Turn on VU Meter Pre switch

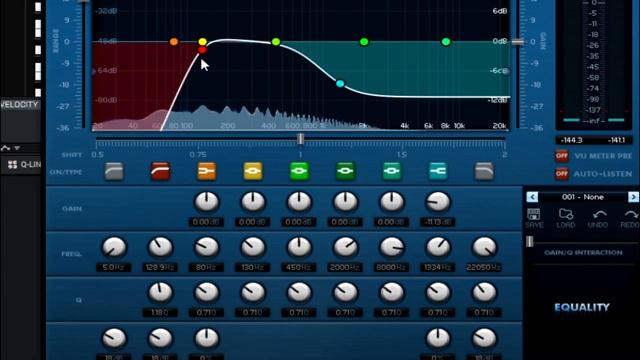(x=562, y=156)
